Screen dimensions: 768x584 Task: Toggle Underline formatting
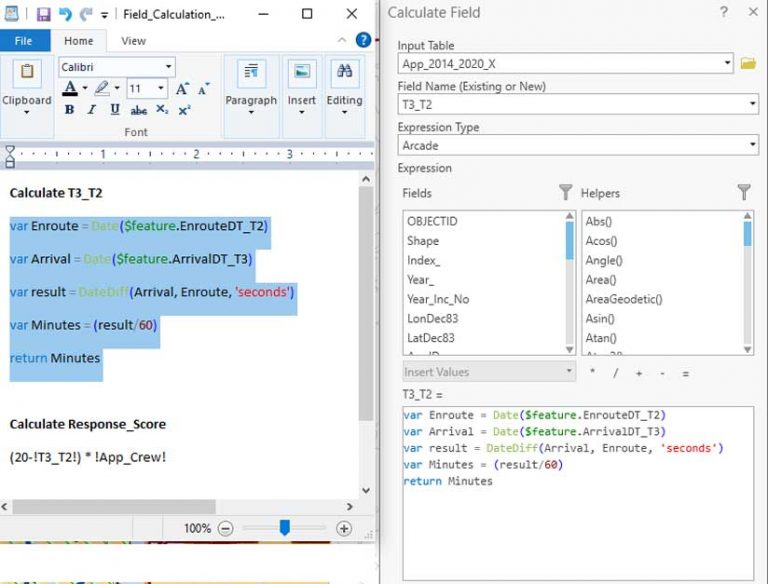point(115,110)
